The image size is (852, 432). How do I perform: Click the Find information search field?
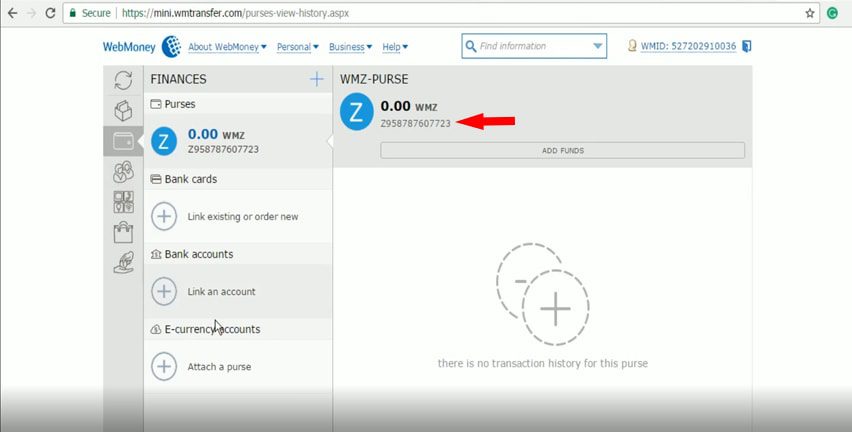(x=534, y=46)
